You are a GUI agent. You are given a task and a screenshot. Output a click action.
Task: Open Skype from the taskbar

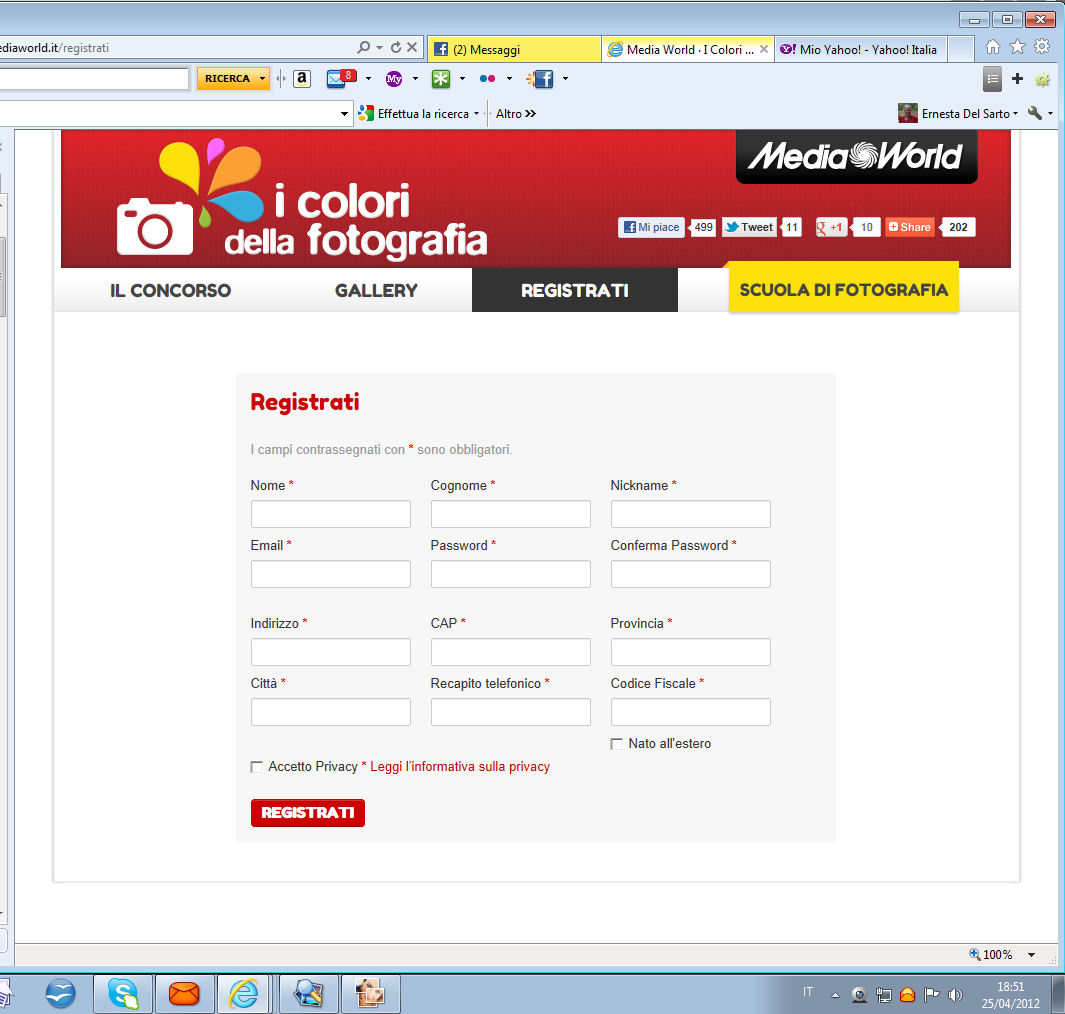[x=123, y=994]
